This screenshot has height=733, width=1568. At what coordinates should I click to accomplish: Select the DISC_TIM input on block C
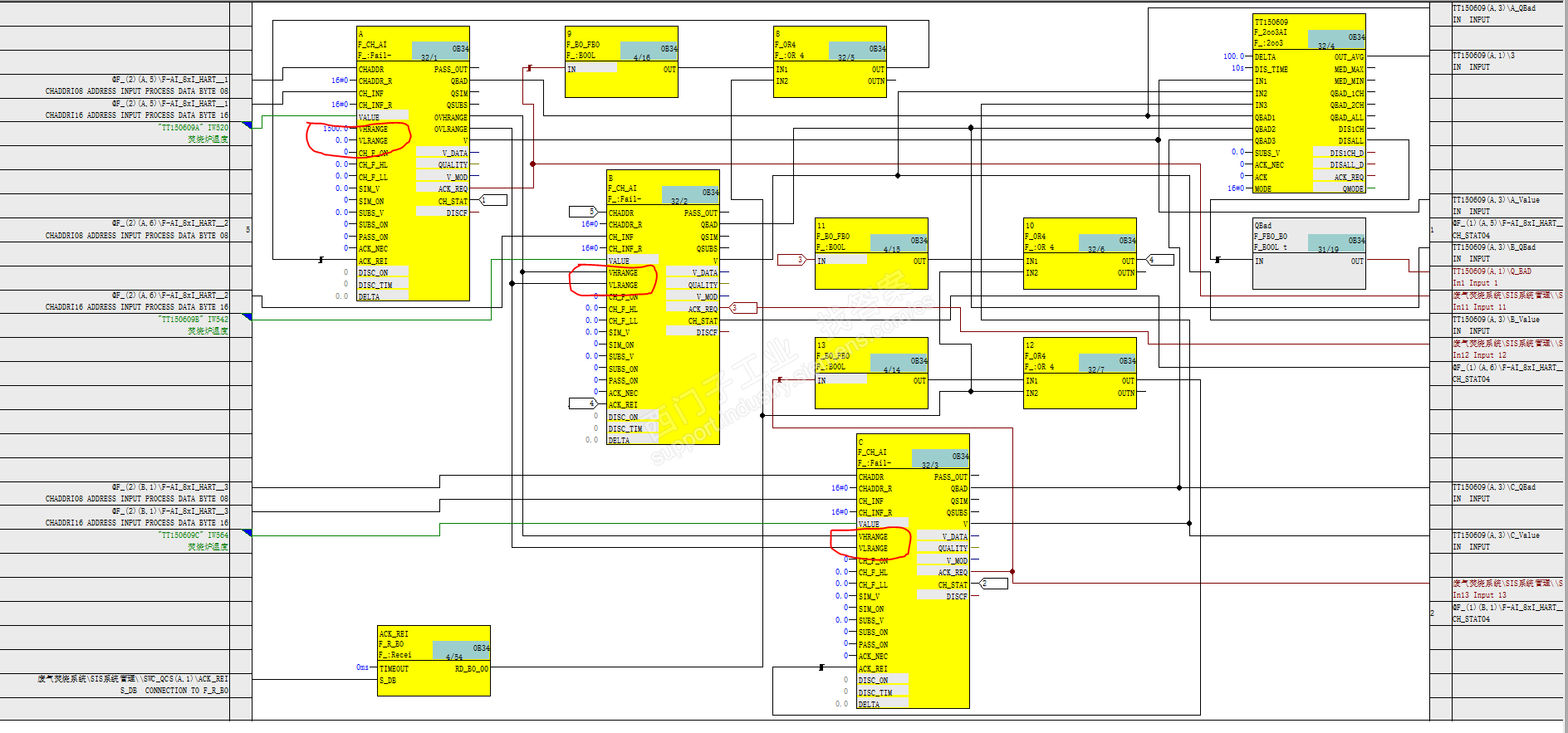(x=875, y=693)
